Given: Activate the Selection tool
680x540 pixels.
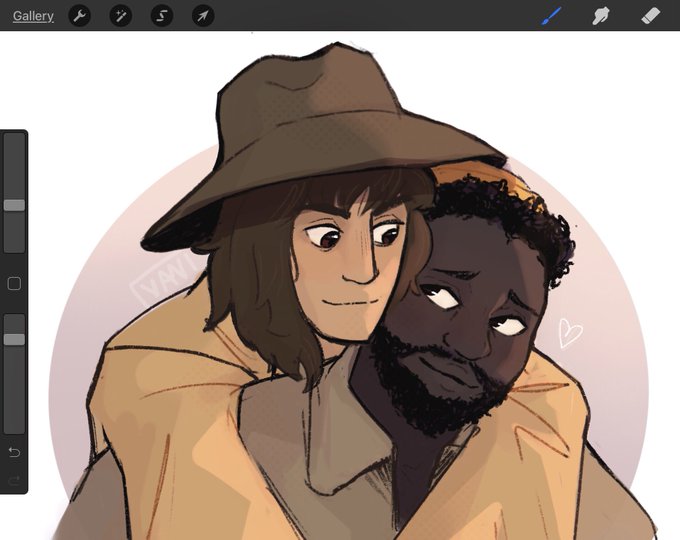Looking at the screenshot, I should coord(162,16).
